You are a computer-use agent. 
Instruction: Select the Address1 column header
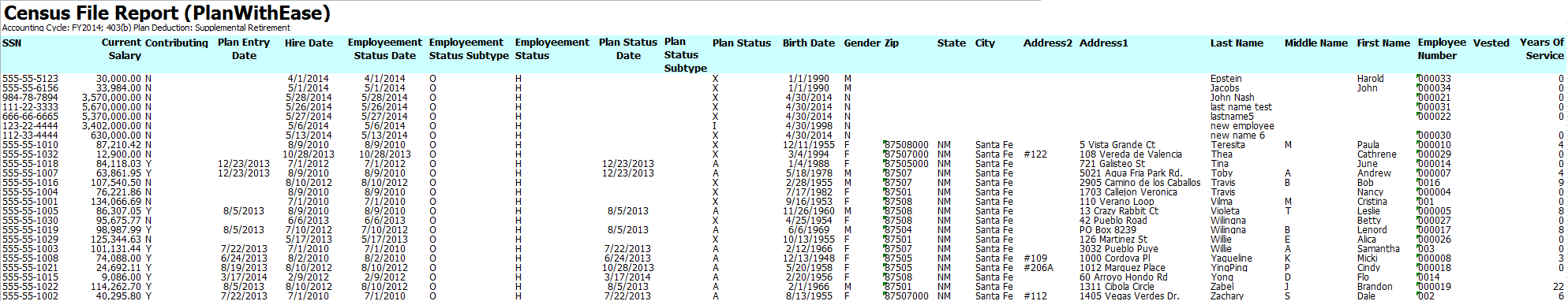click(1104, 43)
